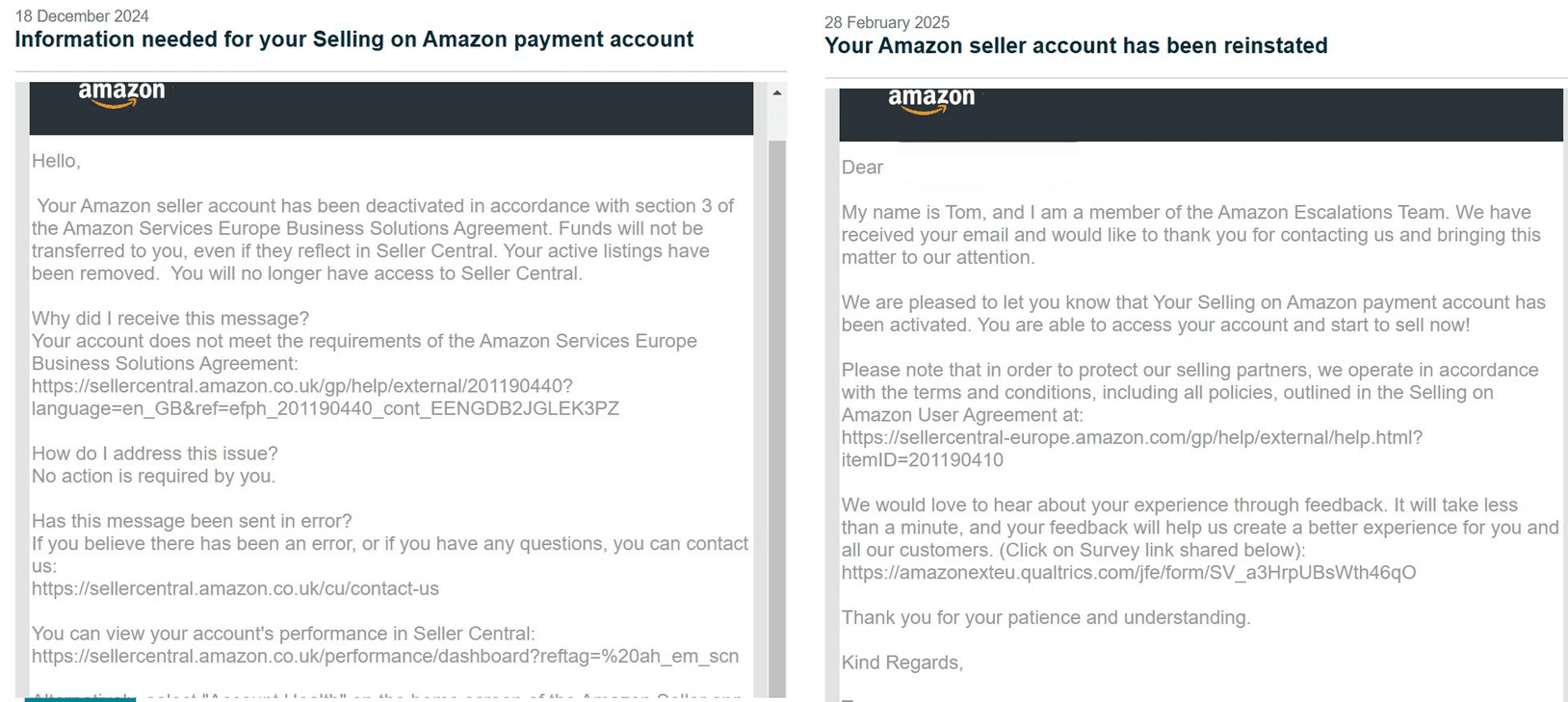Click the "Kind Regards," sign-off
Image resolution: width=1568 pixels, height=702 pixels.
[x=902, y=663]
